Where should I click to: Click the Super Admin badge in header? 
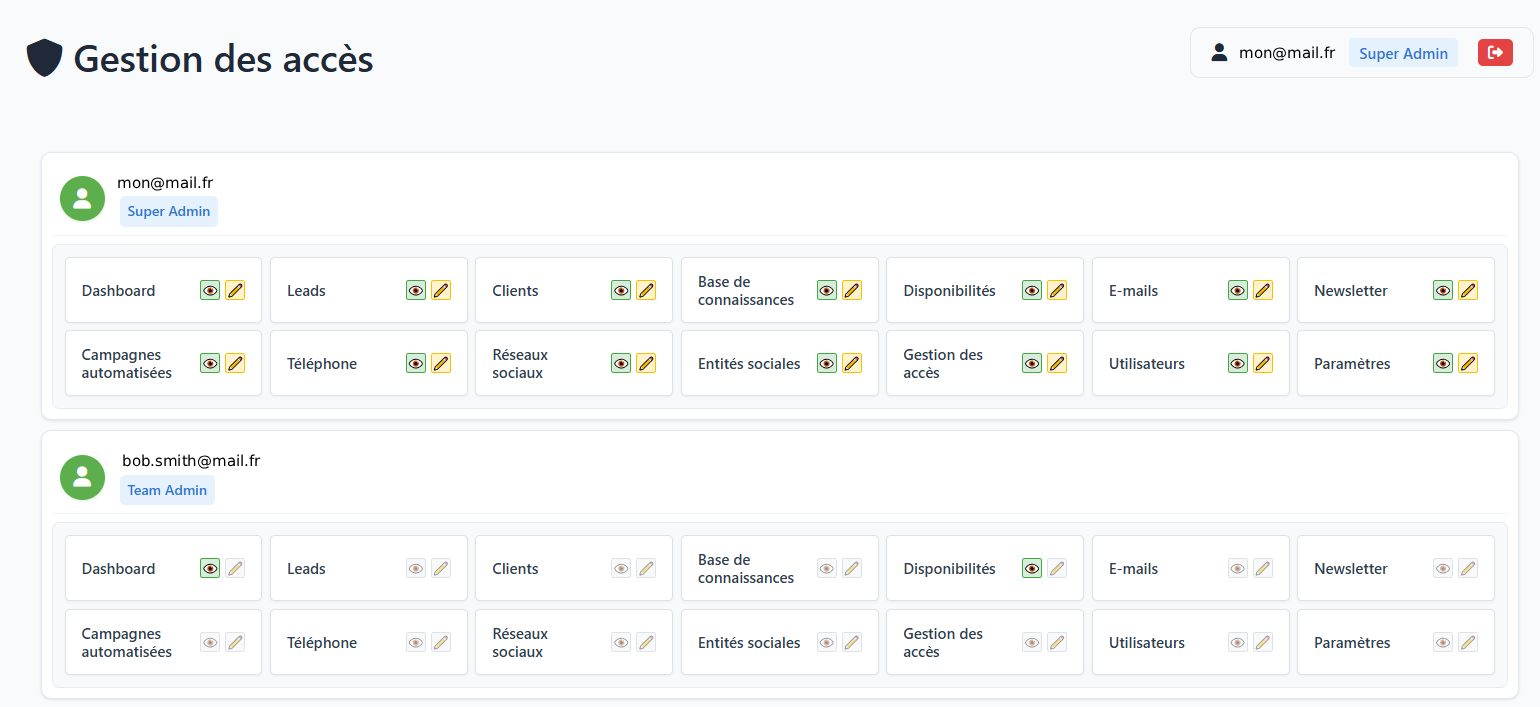[1403, 53]
